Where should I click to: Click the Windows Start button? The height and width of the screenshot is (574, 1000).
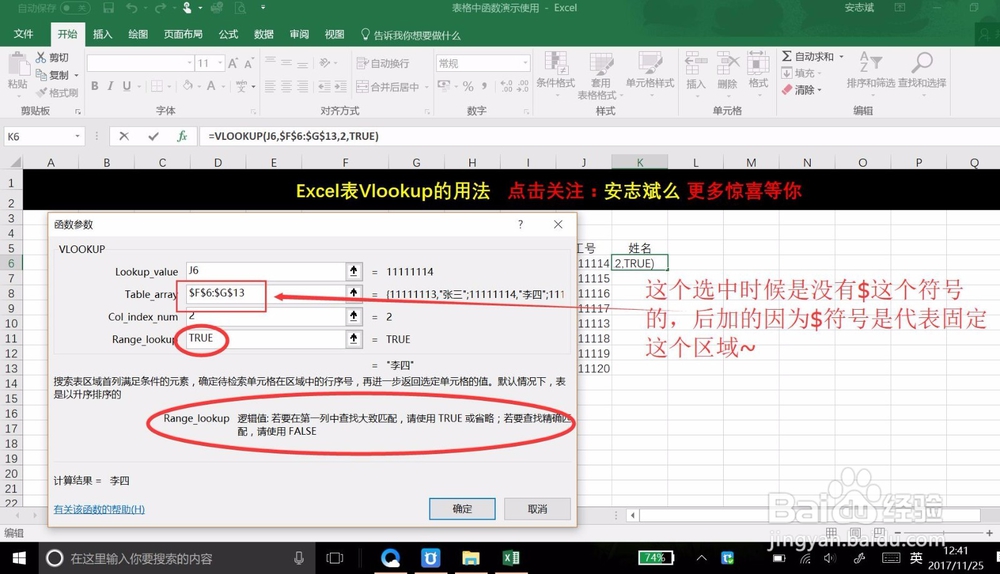click(x=19, y=558)
